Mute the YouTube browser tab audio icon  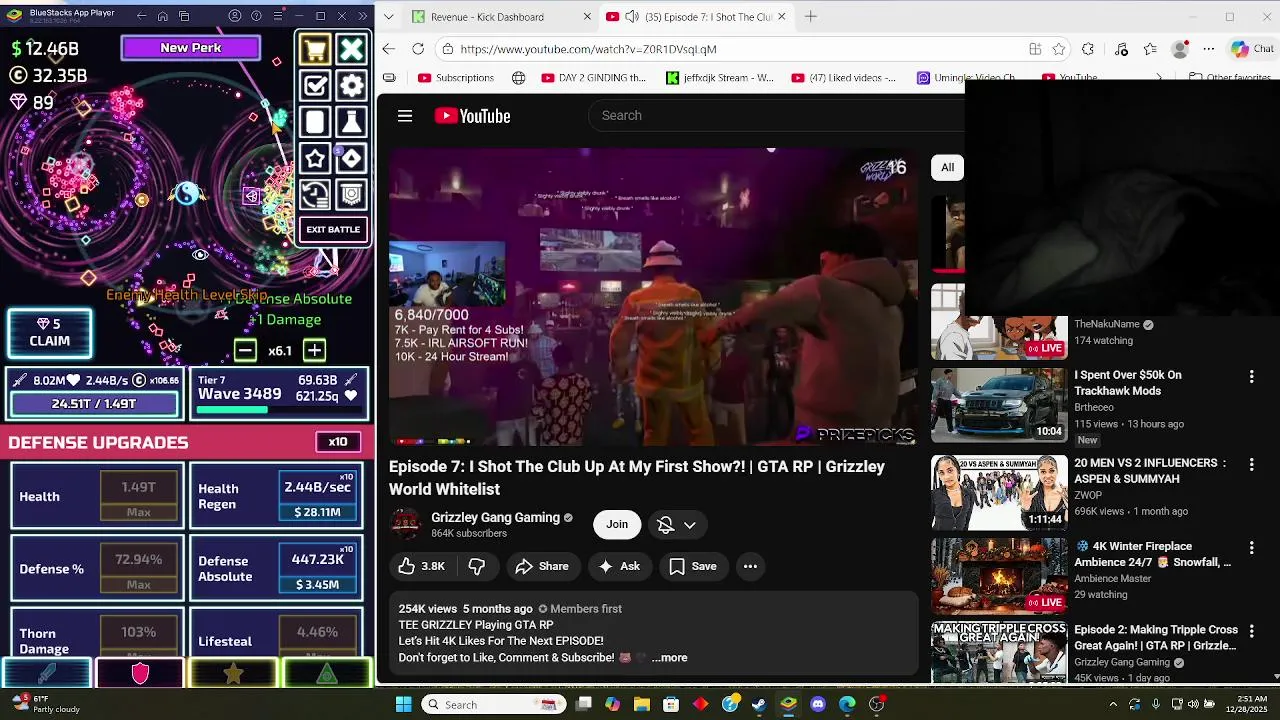pos(632,17)
